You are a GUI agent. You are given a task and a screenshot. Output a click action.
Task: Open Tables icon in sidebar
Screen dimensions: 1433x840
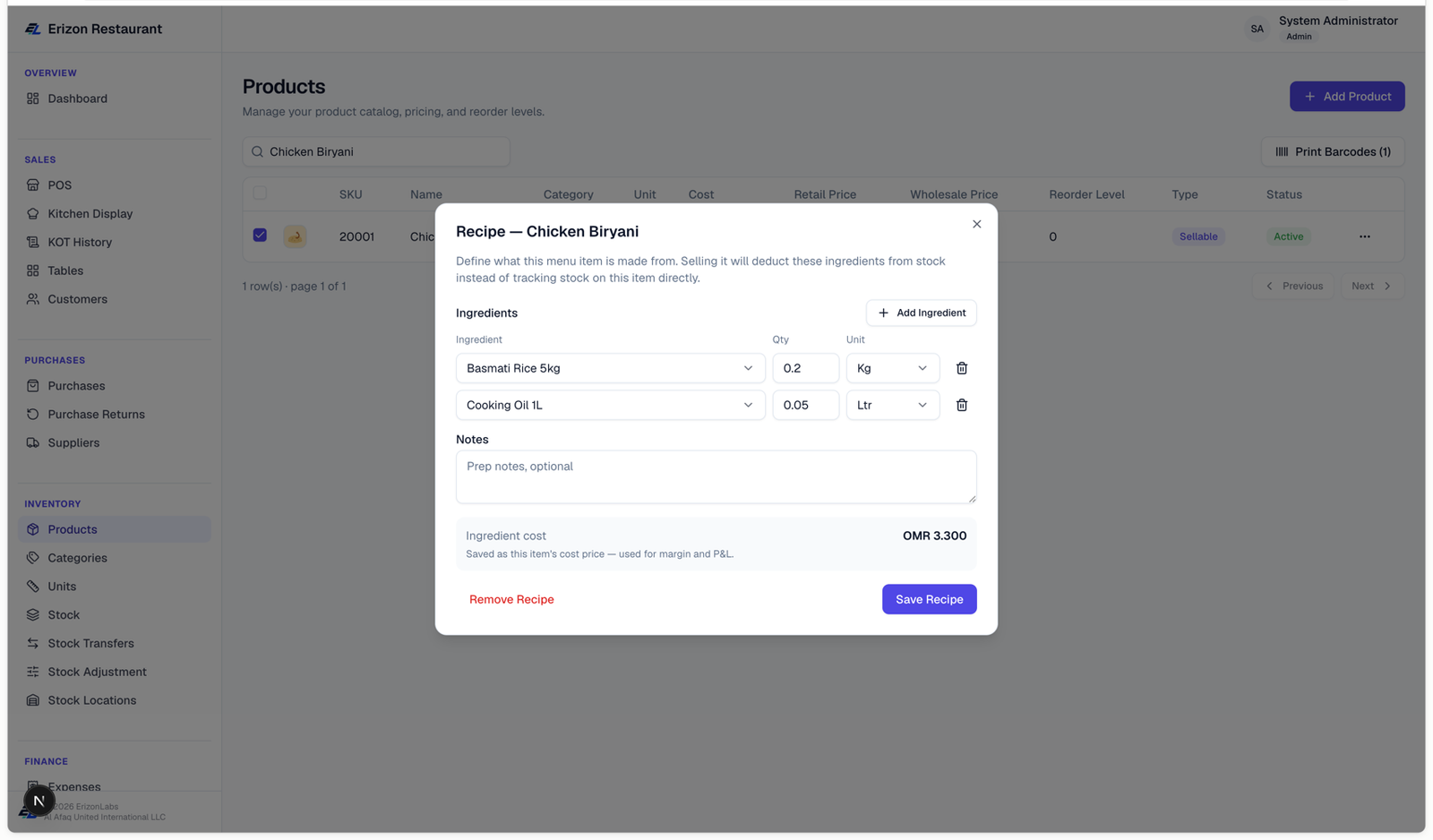coord(33,270)
